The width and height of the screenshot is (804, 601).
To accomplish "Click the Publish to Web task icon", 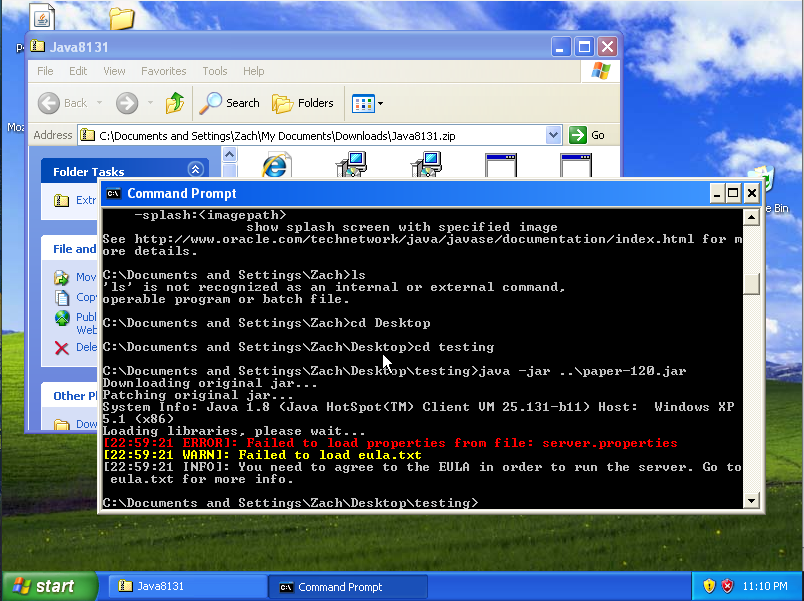I will click(62, 318).
